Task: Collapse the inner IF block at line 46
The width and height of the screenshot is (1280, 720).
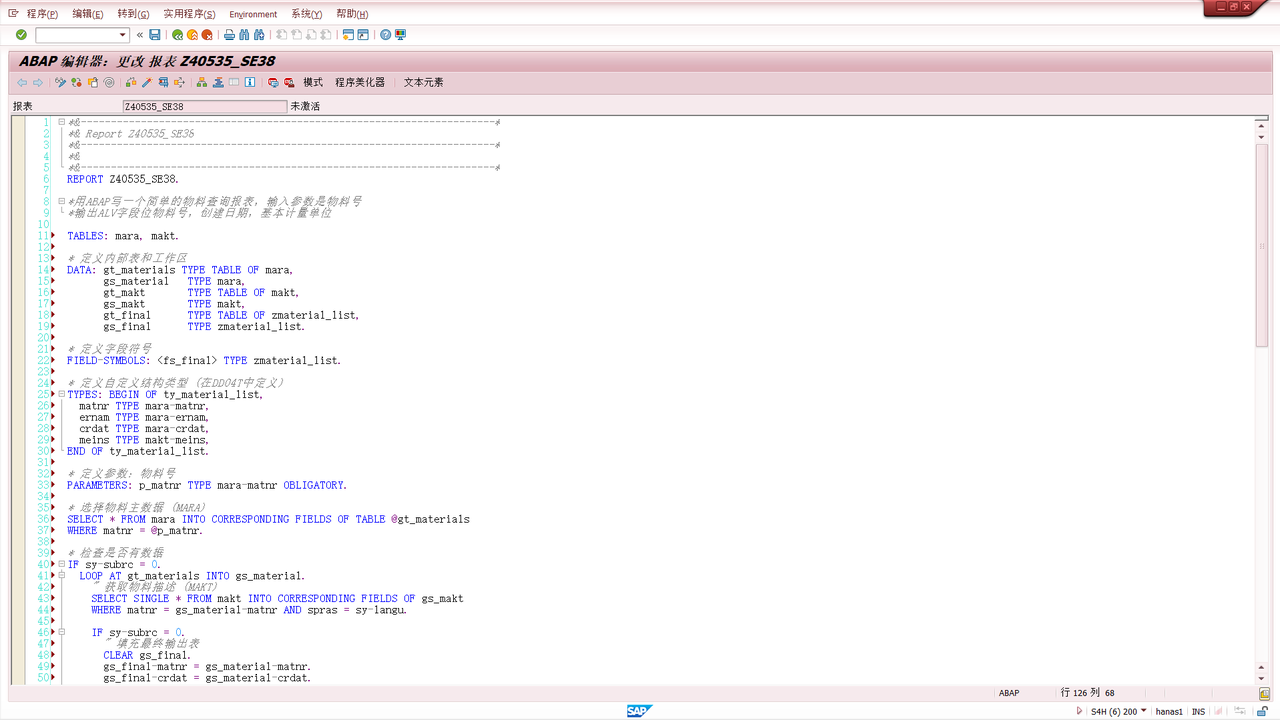Action: pyautogui.click(x=61, y=632)
